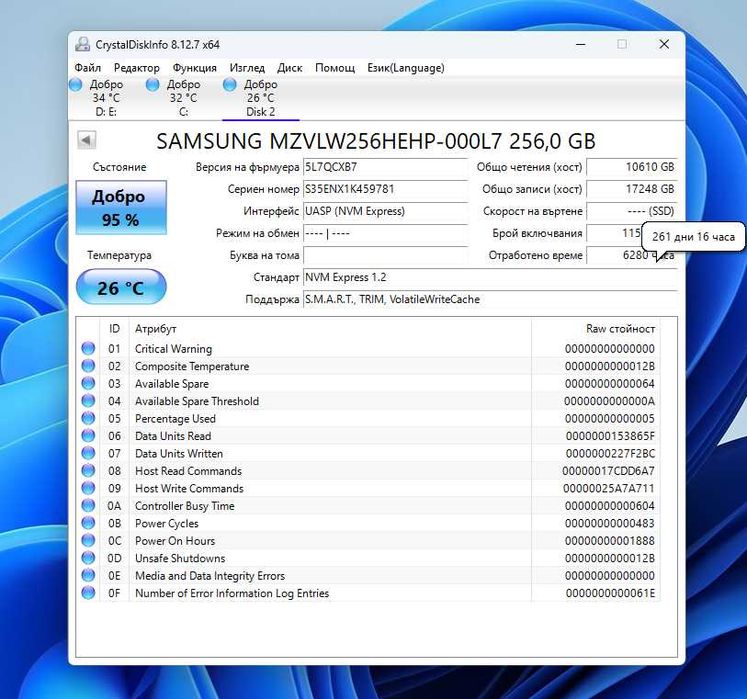Click raw value 000000000061E
747x699 pixels.
(610, 593)
